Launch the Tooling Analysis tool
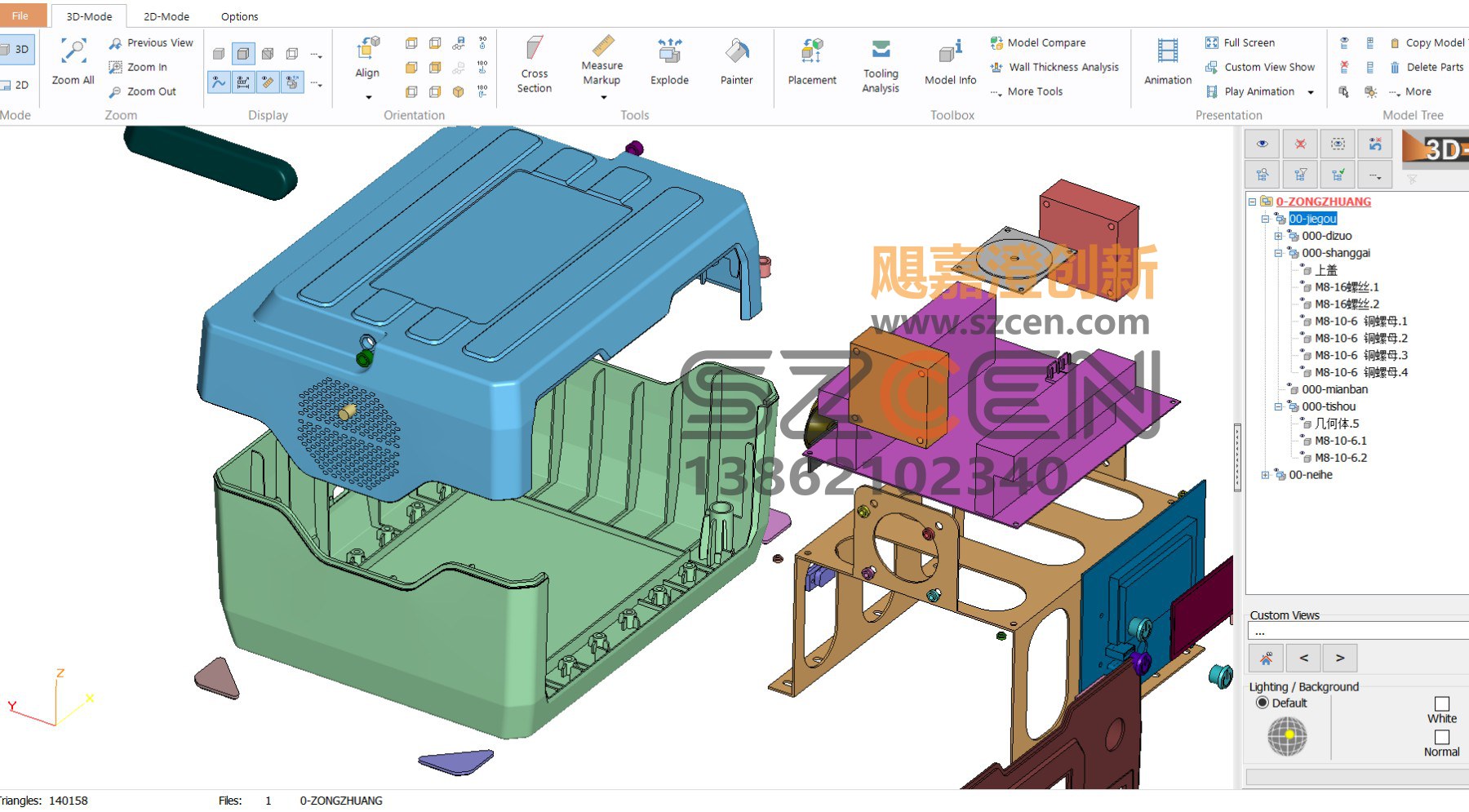1469x812 pixels. click(x=881, y=65)
